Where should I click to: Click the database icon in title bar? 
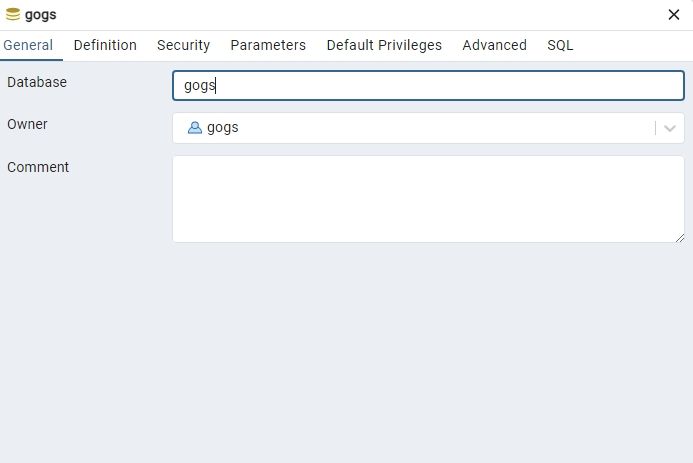pyautogui.click(x=13, y=15)
